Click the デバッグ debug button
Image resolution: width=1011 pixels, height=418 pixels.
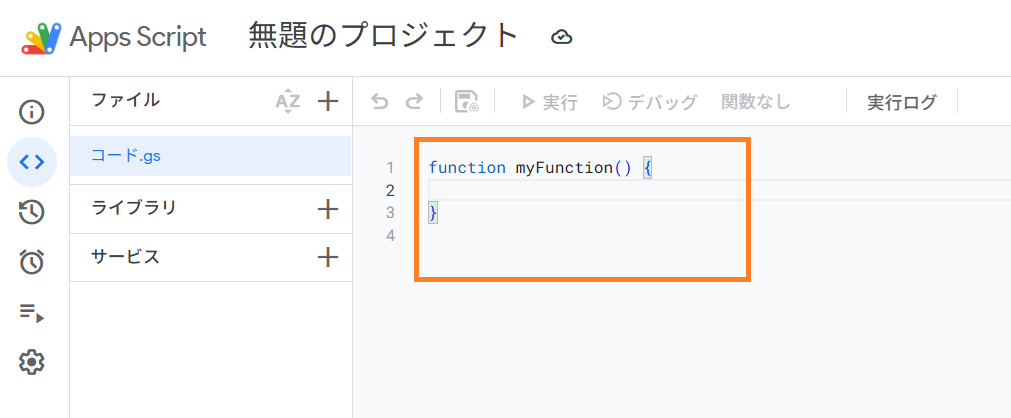(x=649, y=102)
